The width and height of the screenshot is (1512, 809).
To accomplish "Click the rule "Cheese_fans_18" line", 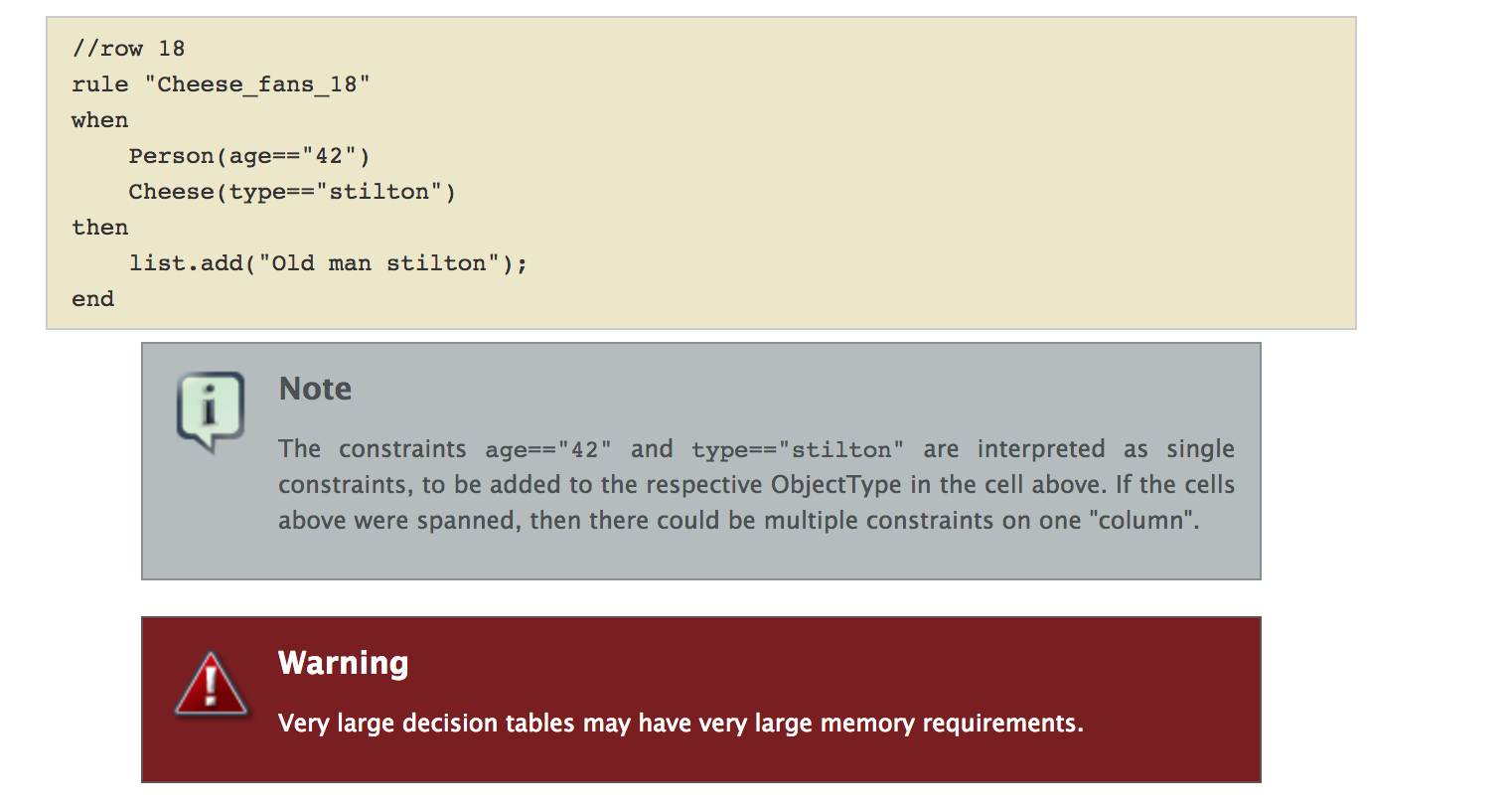I will point(221,84).
